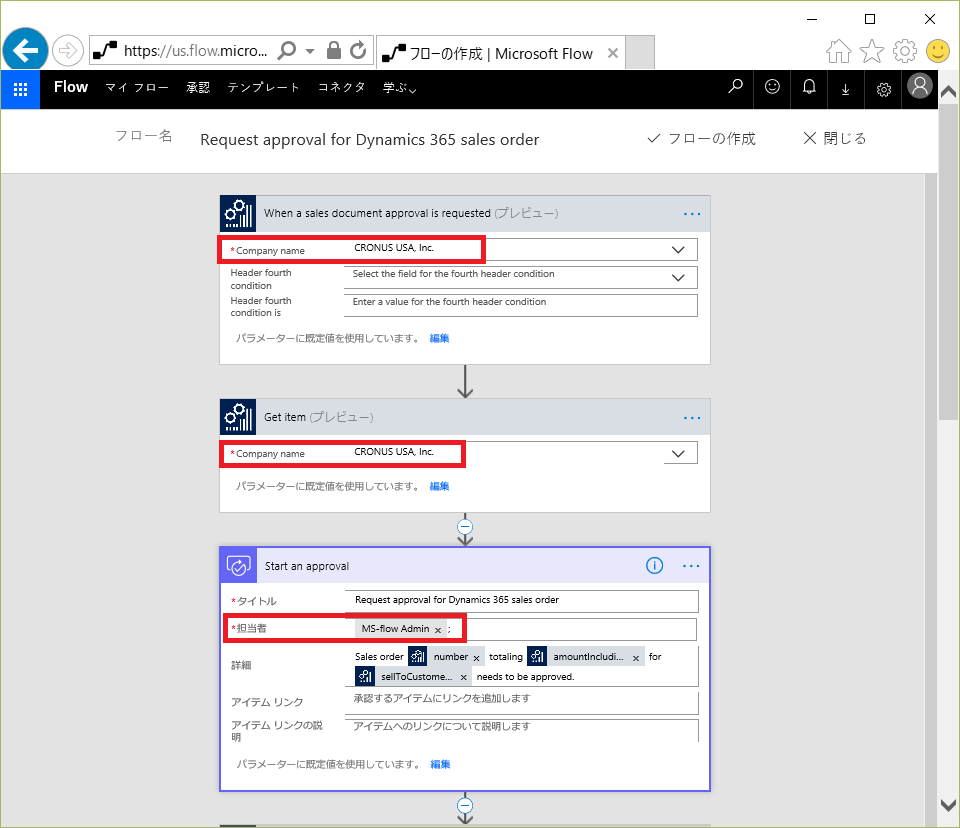Click the When a sales document approval header
This screenshot has width=960, height=828.
(x=465, y=214)
